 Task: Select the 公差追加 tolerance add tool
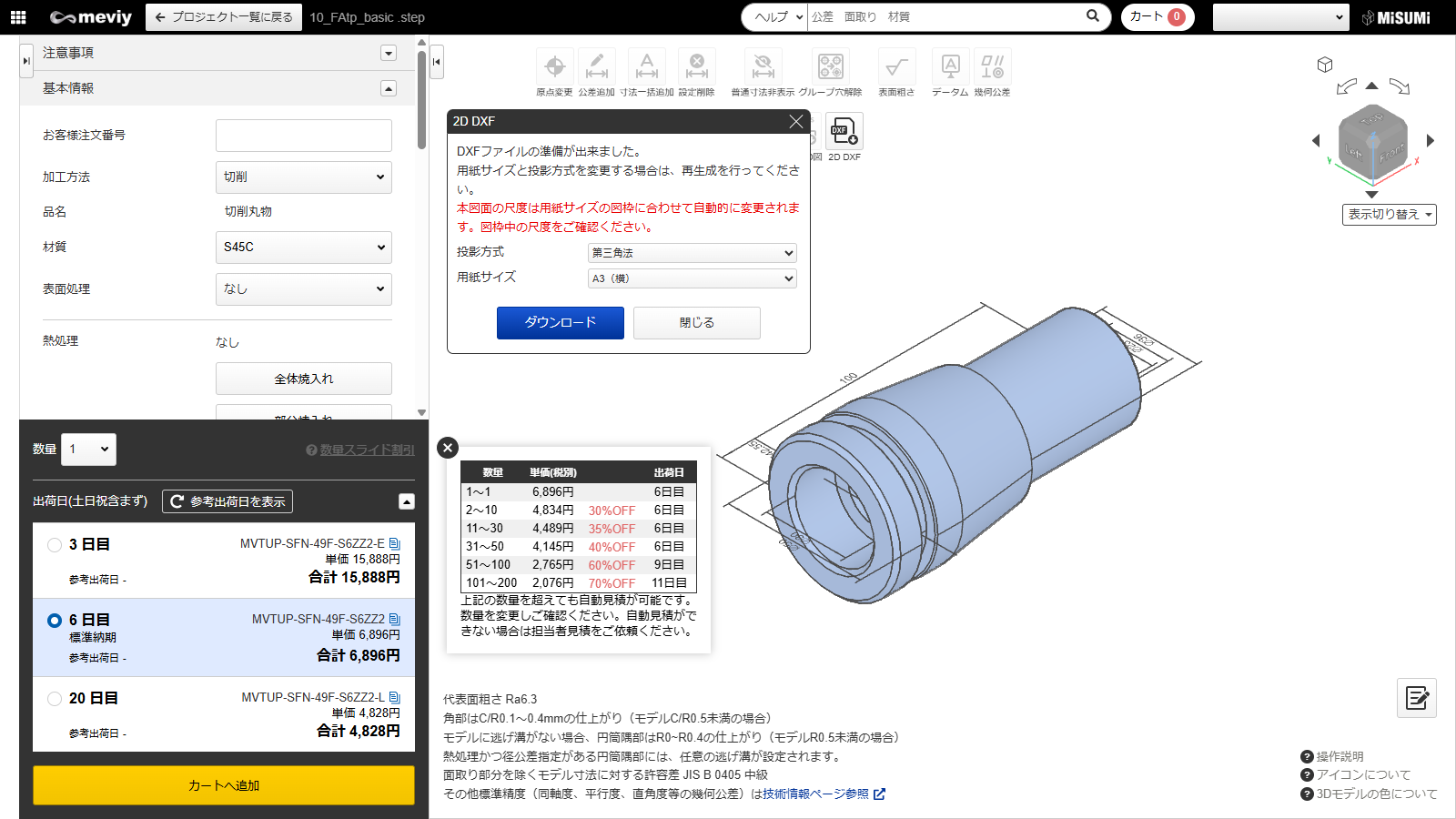(x=596, y=66)
